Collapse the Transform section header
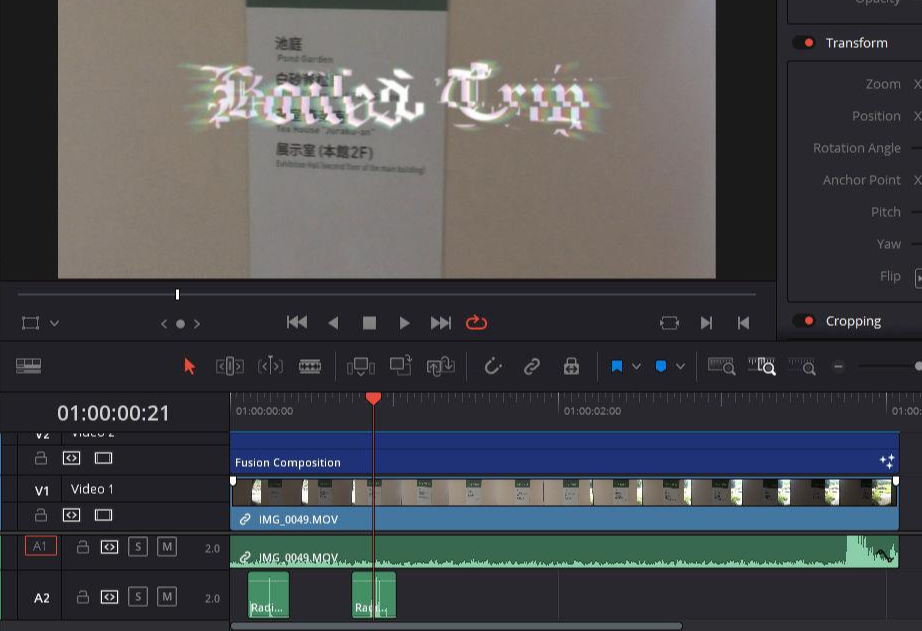The image size is (922, 631). [x=857, y=42]
